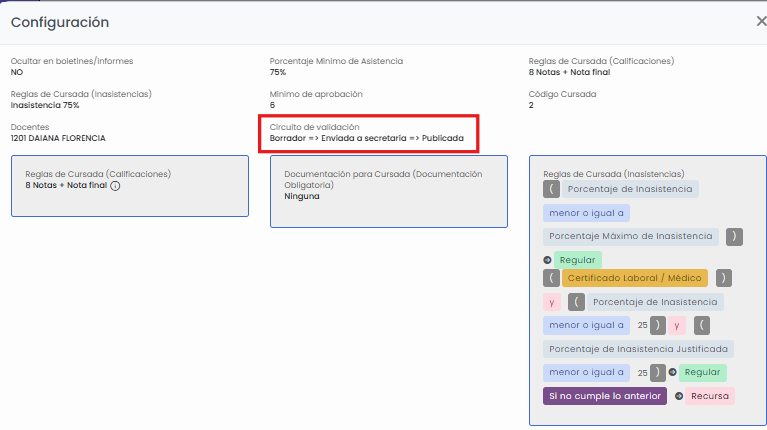Click the Documentación para Cursada label
This screenshot has width=767, height=430.
click(x=383, y=179)
